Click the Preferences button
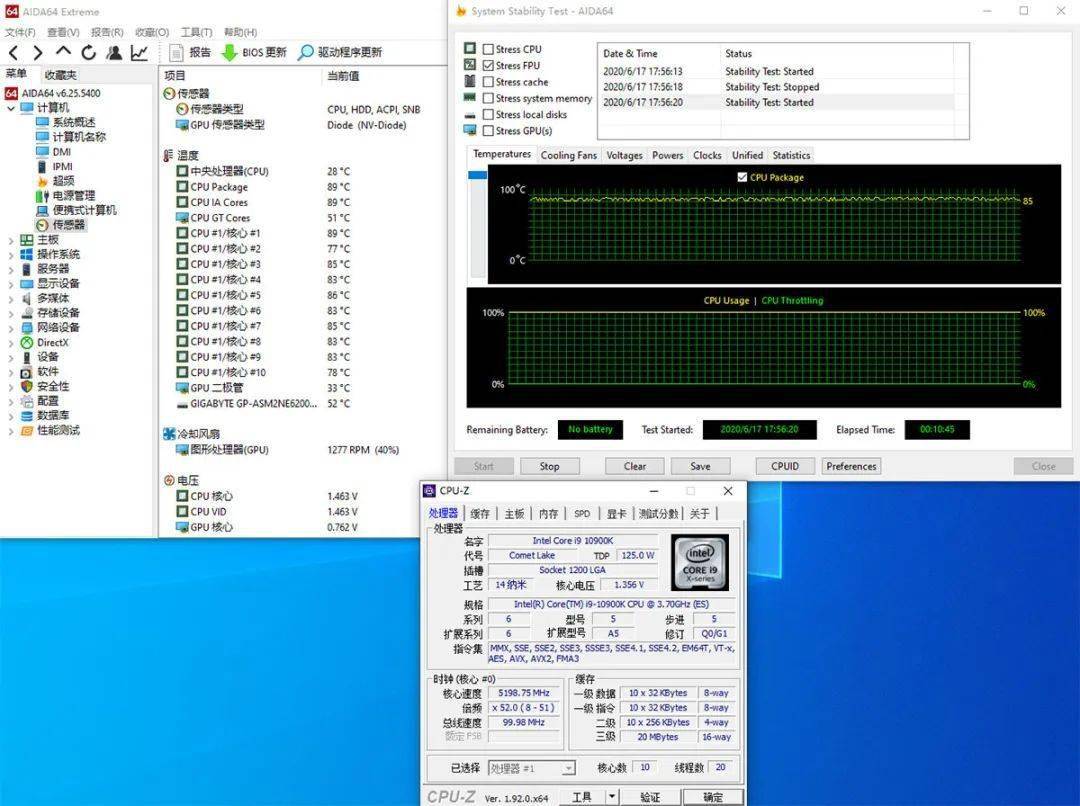Viewport: 1080px width, 806px height. [851, 466]
